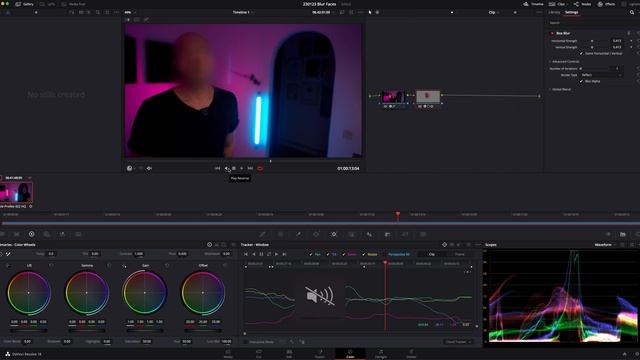Toggle the Effects panel in top bar

(x=607, y=4)
